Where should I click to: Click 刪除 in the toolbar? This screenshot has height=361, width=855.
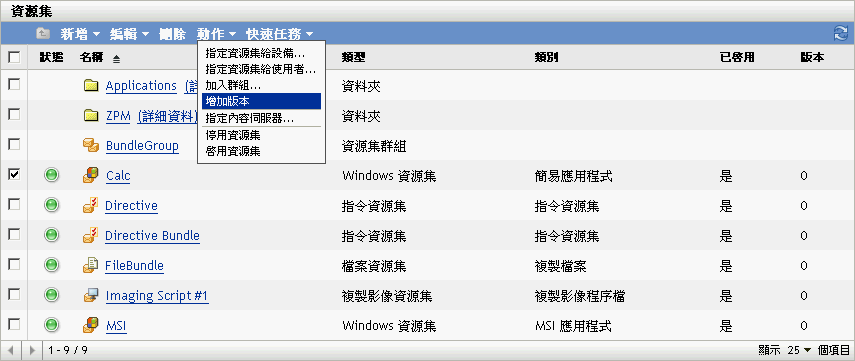click(x=172, y=34)
